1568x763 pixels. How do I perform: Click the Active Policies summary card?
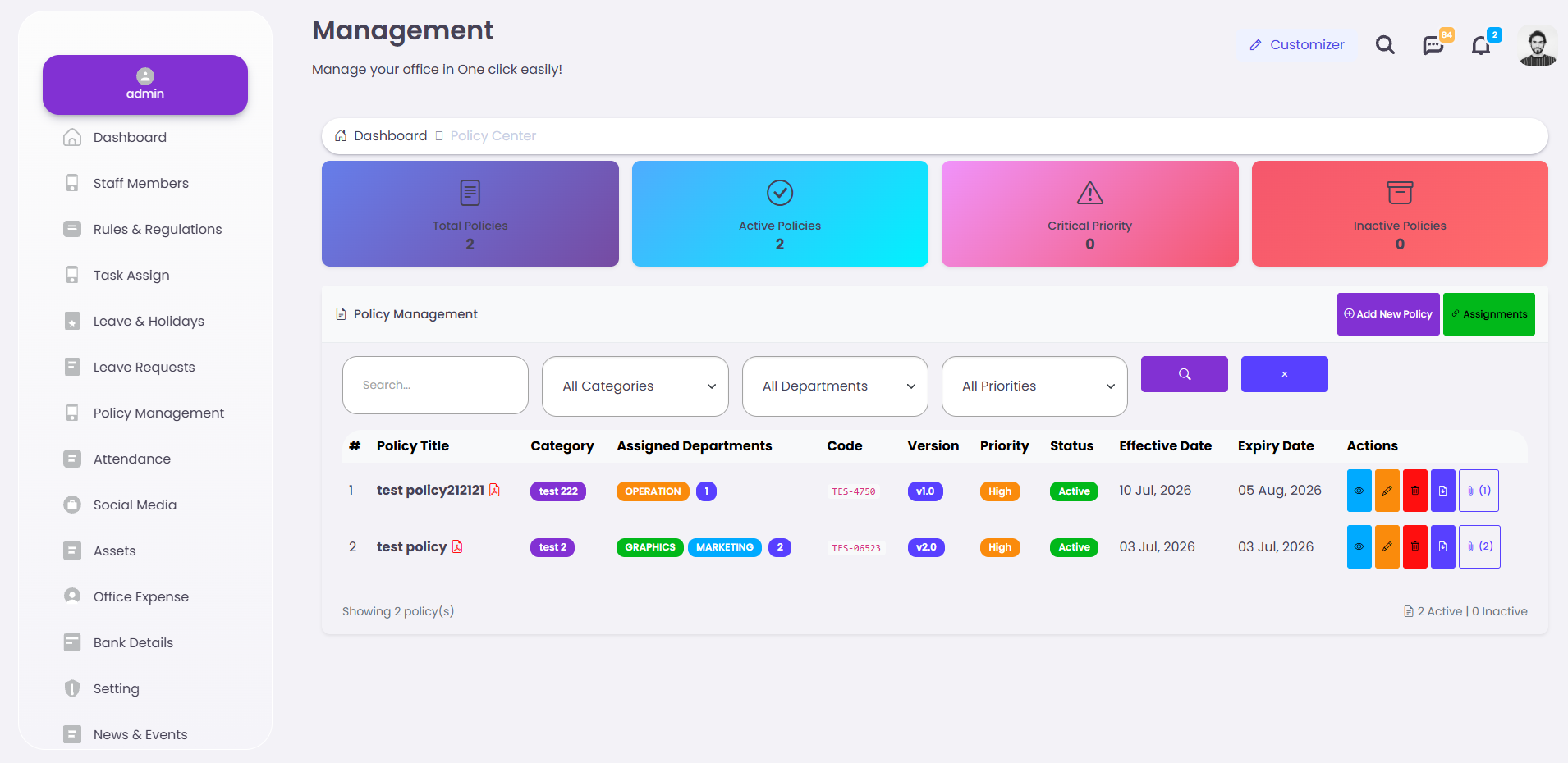click(x=780, y=213)
